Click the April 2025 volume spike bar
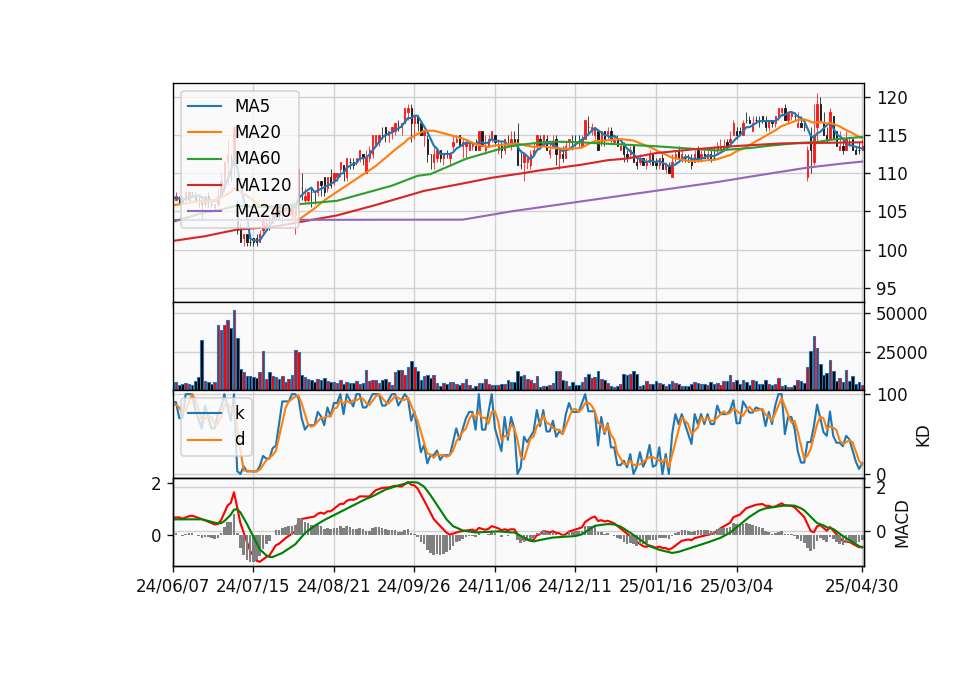 pos(814,363)
